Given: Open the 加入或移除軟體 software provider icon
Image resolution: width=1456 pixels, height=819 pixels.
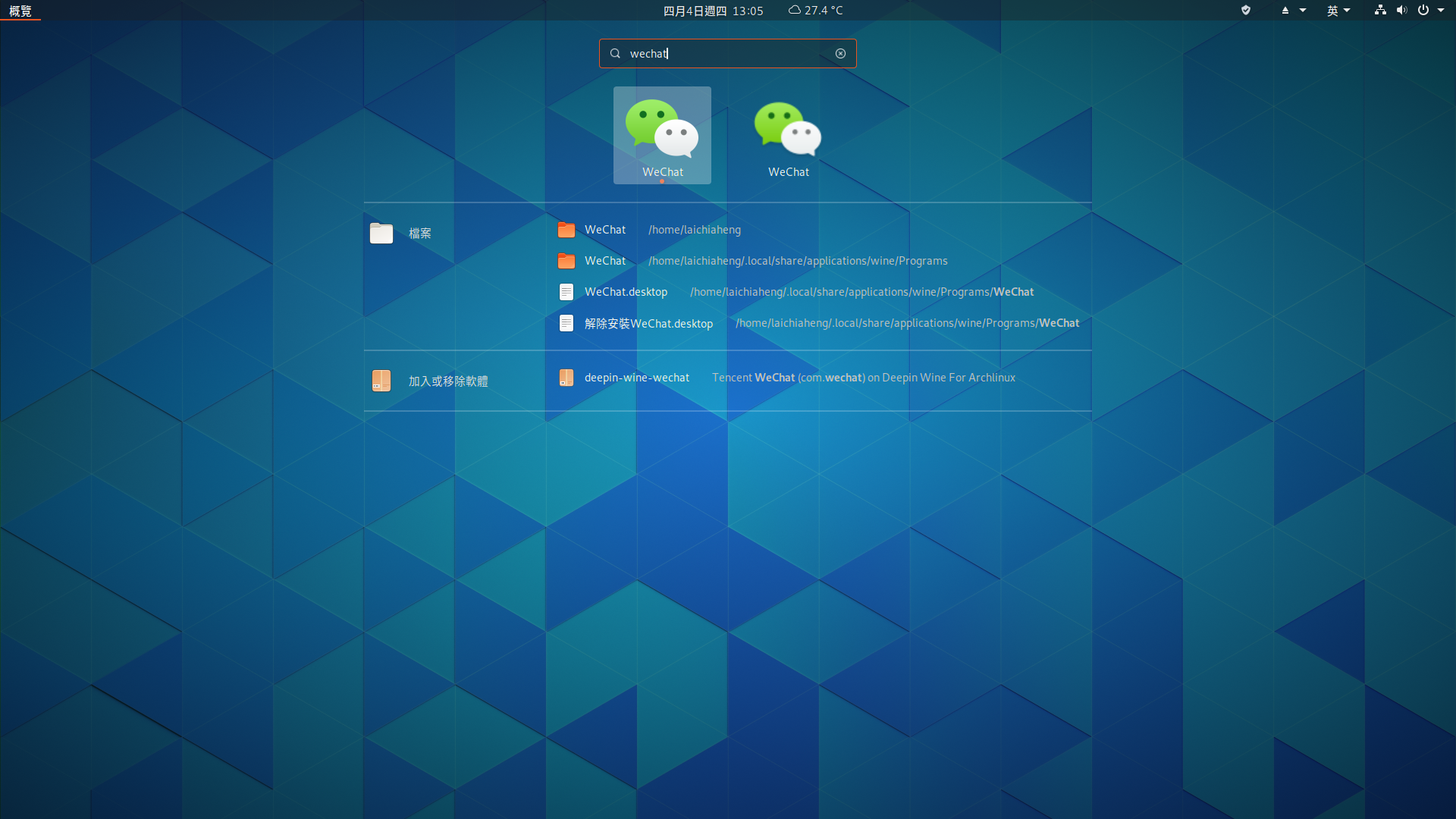Looking at the screenshot, I should [381, 381].
